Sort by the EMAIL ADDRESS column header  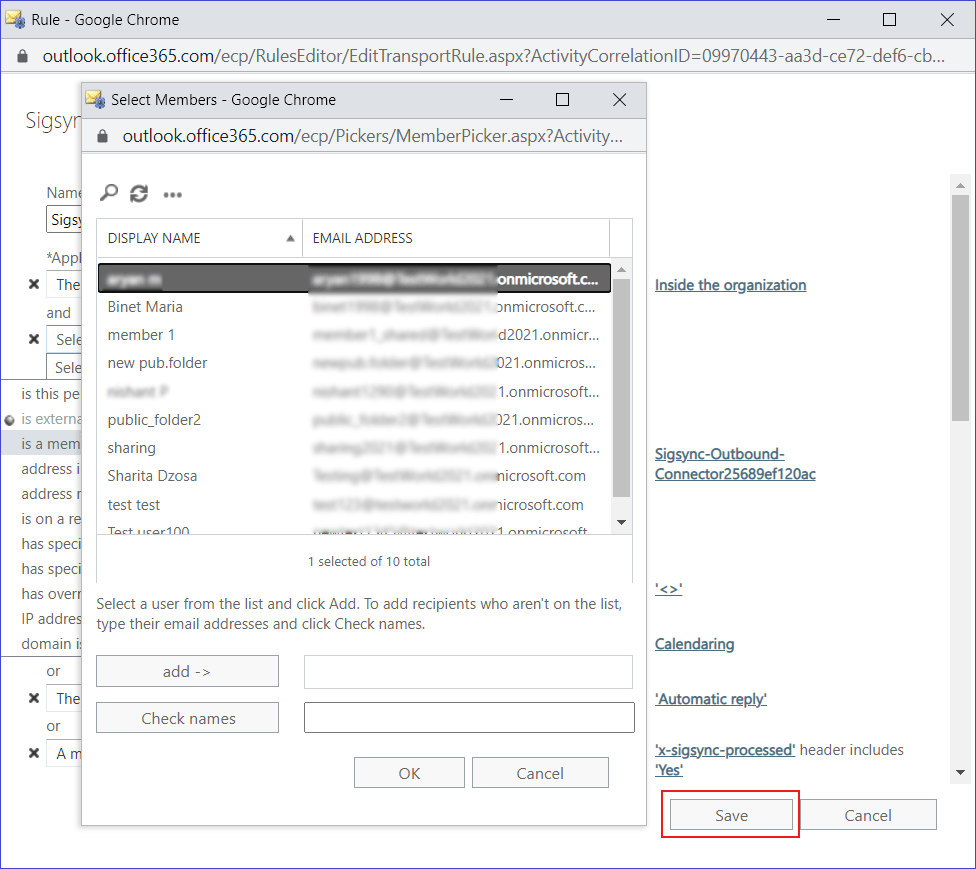455,238
